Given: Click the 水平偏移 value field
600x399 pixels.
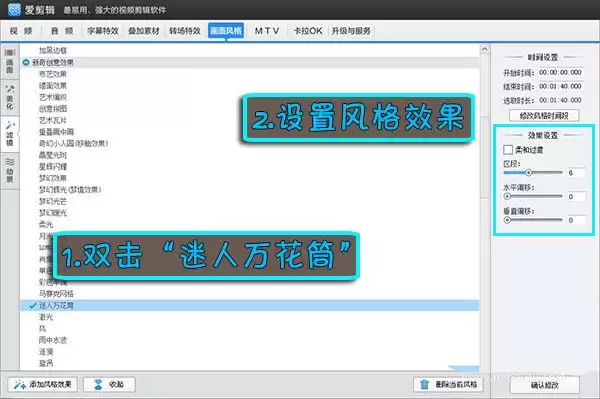Looking at the screenshot, I should point(576,197).
